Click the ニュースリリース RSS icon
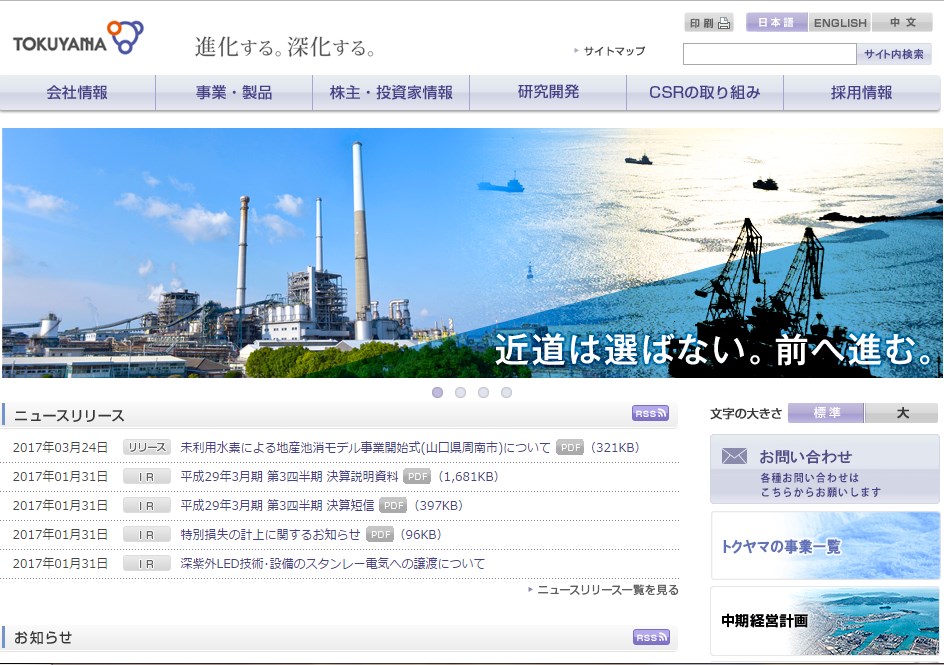Image resolution: width=944 pixels, height=665 pixels. [x=651, y=413]
